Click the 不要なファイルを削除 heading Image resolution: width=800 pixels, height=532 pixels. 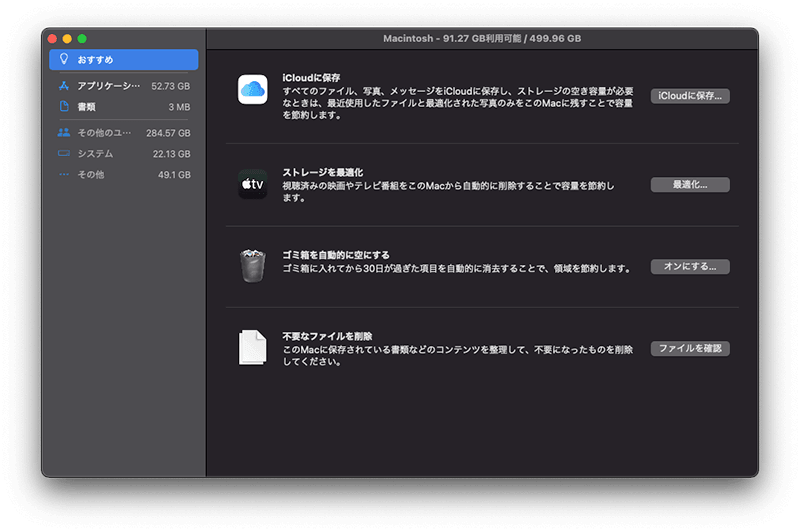327,336
